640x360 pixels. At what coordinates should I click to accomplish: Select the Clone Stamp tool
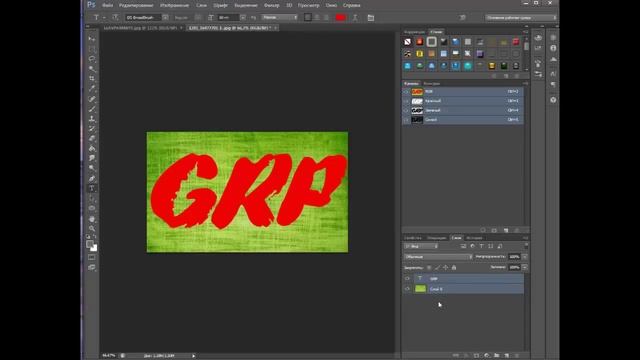(x=92, y=119)
